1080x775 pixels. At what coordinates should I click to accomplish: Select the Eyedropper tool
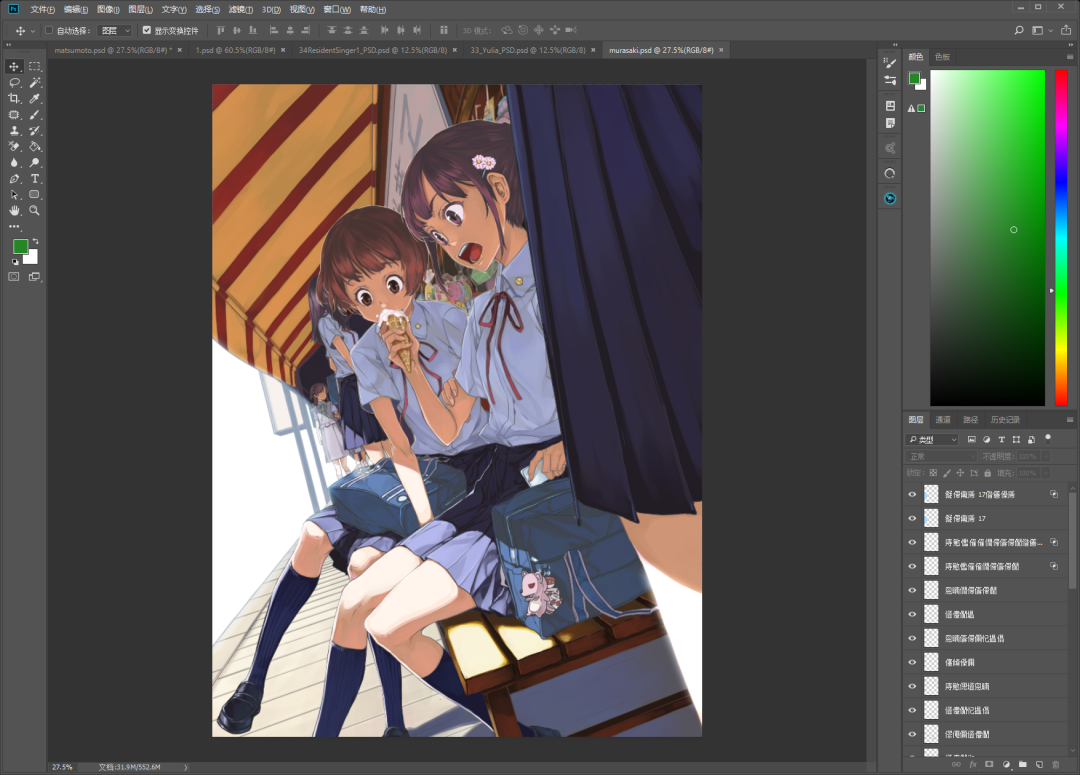pyautogui.click(x=35, y=99)
